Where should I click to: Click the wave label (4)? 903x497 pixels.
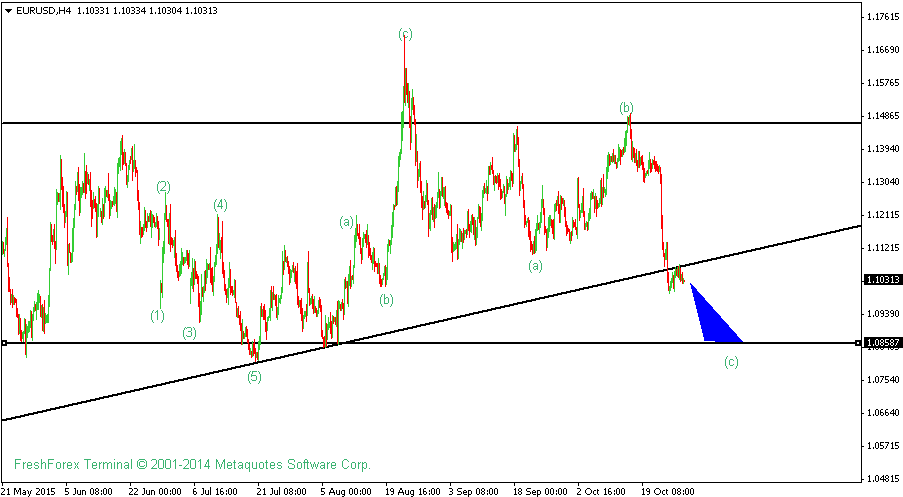click(x=220, y=204)
